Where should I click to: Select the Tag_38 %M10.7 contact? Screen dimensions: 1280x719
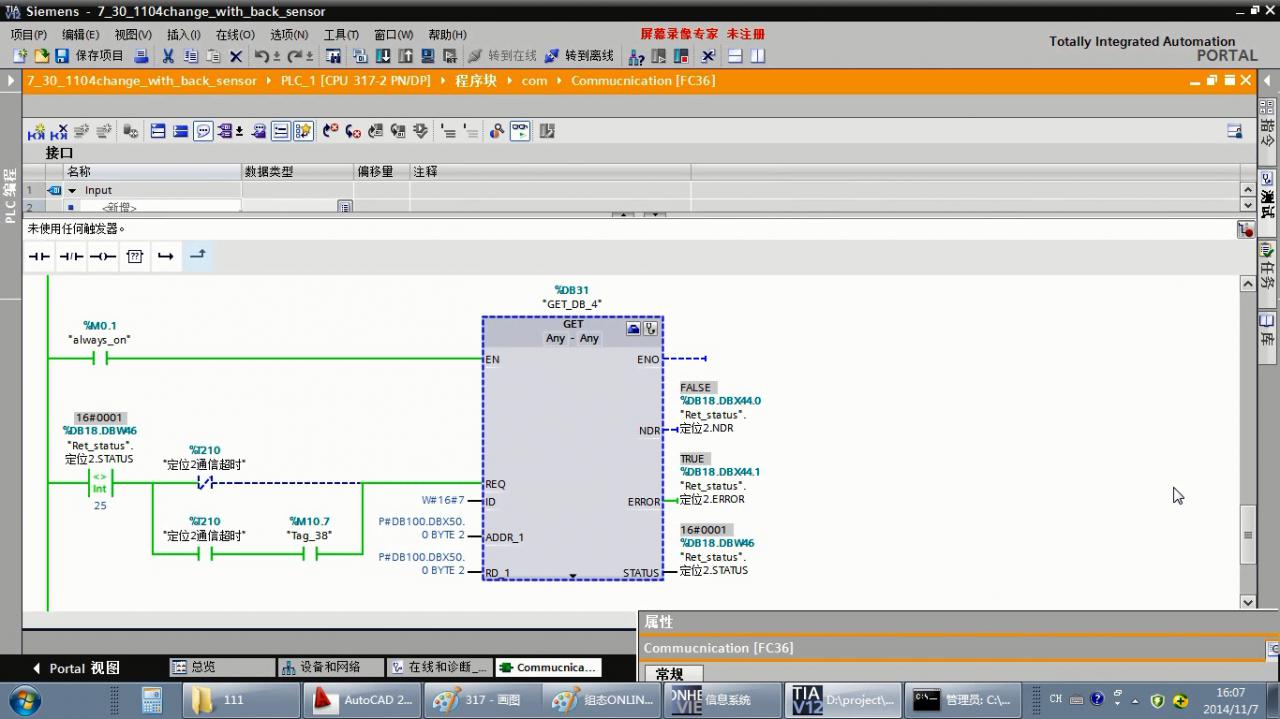tap(309, 554)
